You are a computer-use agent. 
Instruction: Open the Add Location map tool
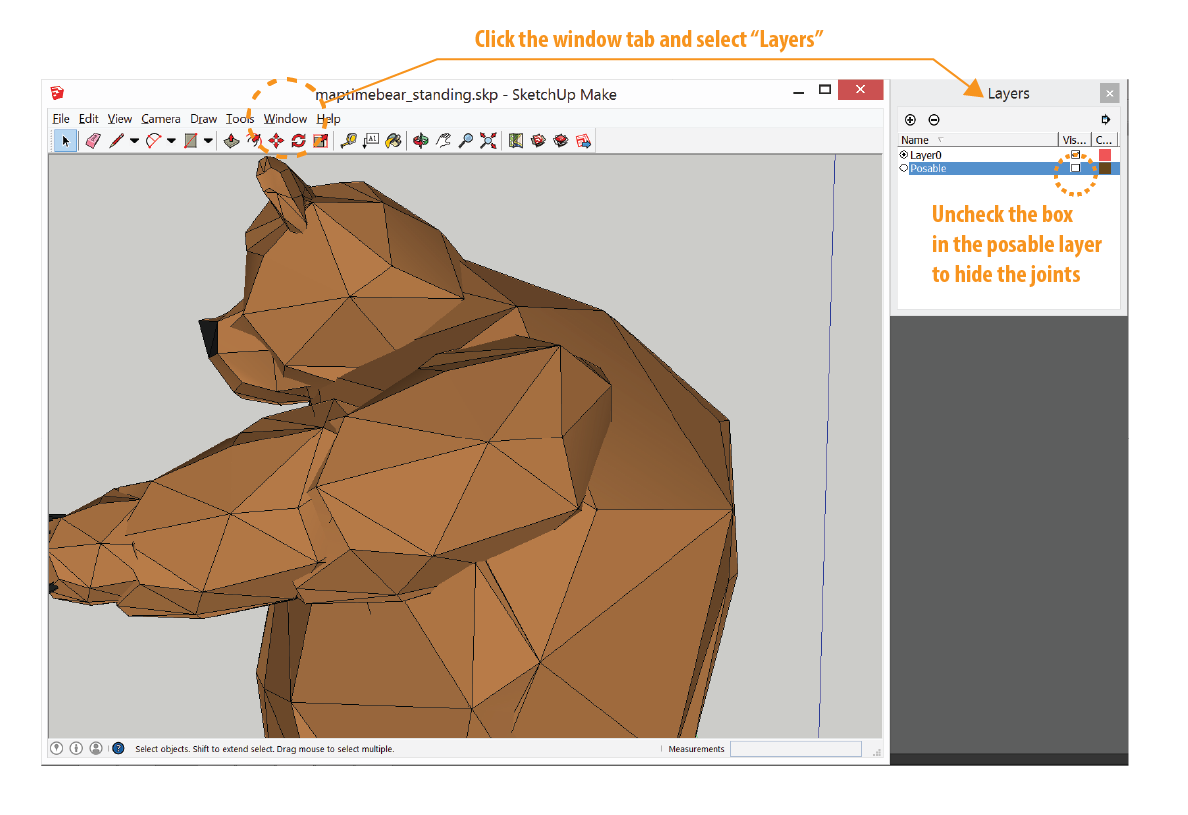tap(516, 141)
